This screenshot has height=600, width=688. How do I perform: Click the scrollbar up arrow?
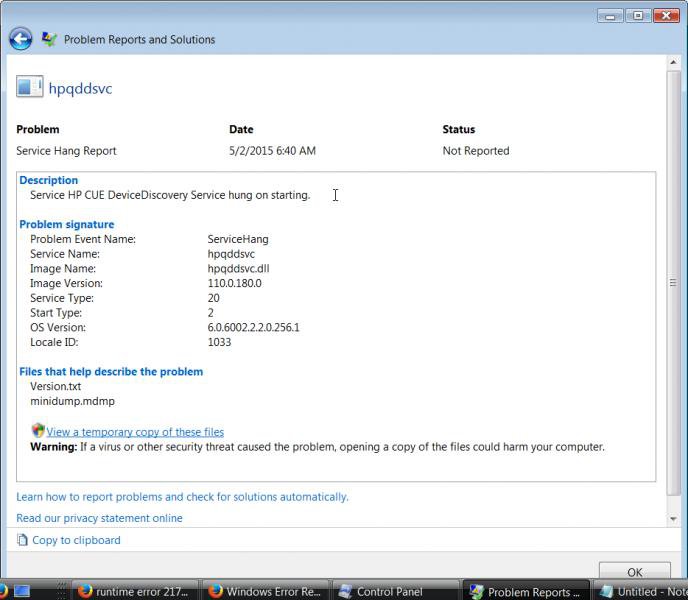coord(673,62)
